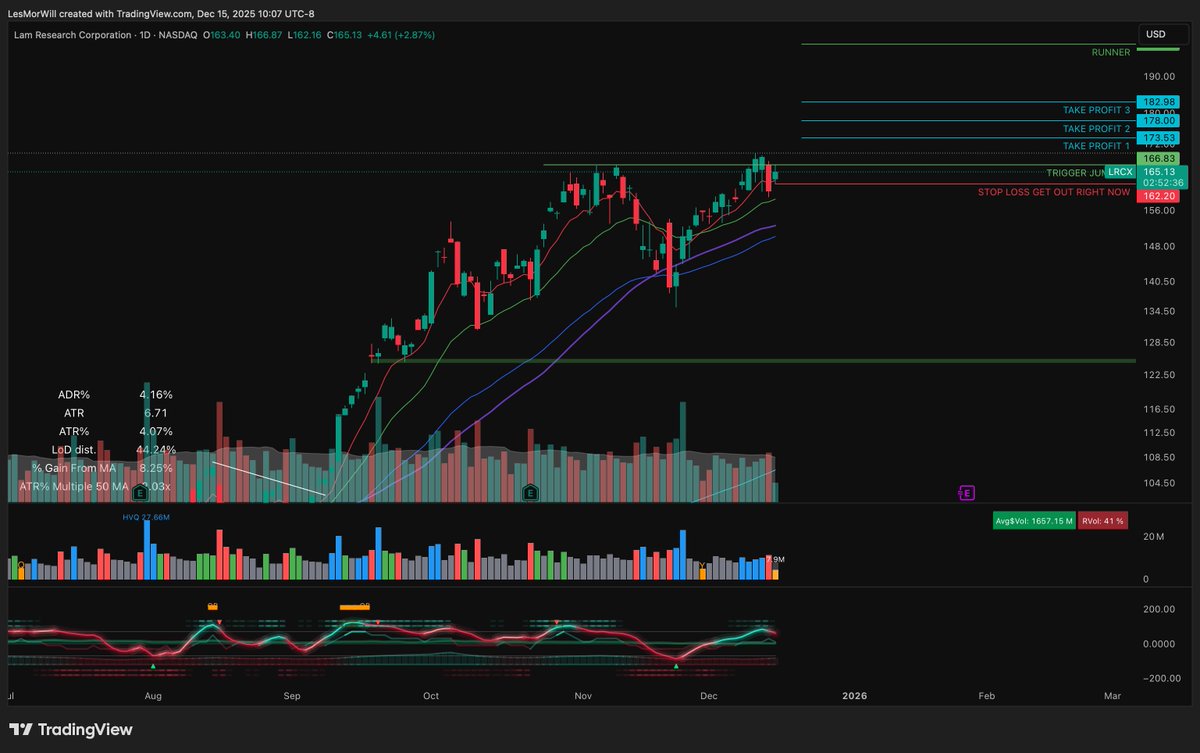Click the ATR% Multiple 50 MA stat
The image size is (1200, 753).
pos(96,486)
